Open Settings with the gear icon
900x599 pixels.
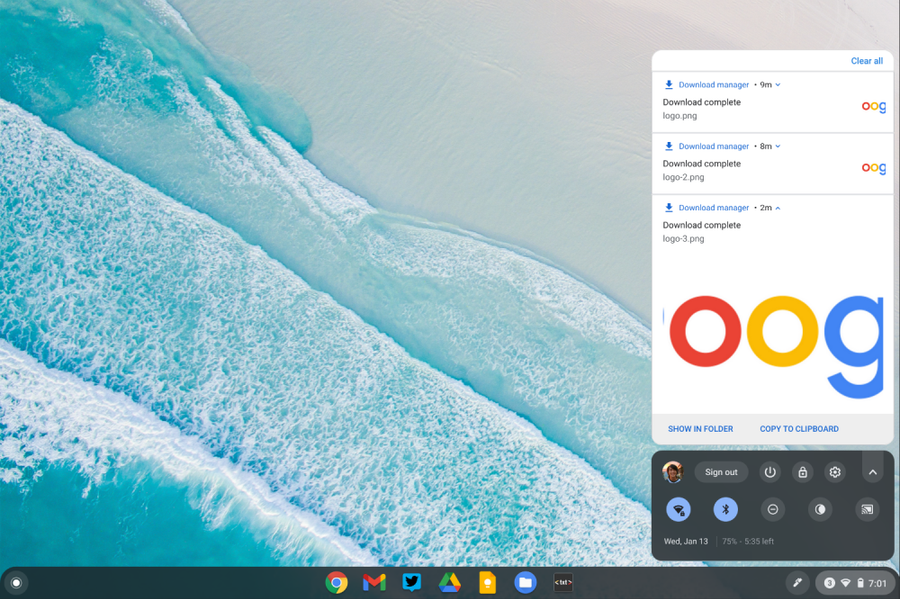pos(835,472)
